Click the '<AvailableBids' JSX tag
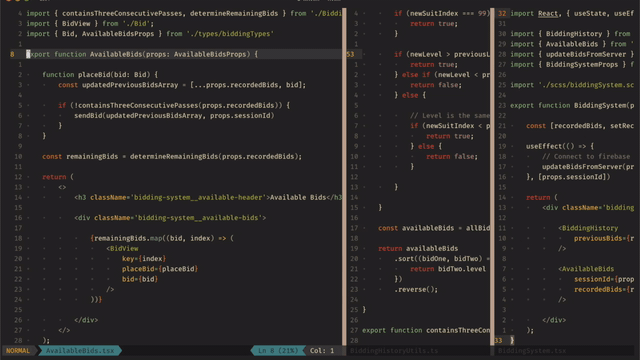Viewport: 640px width, 360px height. pyautogui.click(x=586, y=269)
